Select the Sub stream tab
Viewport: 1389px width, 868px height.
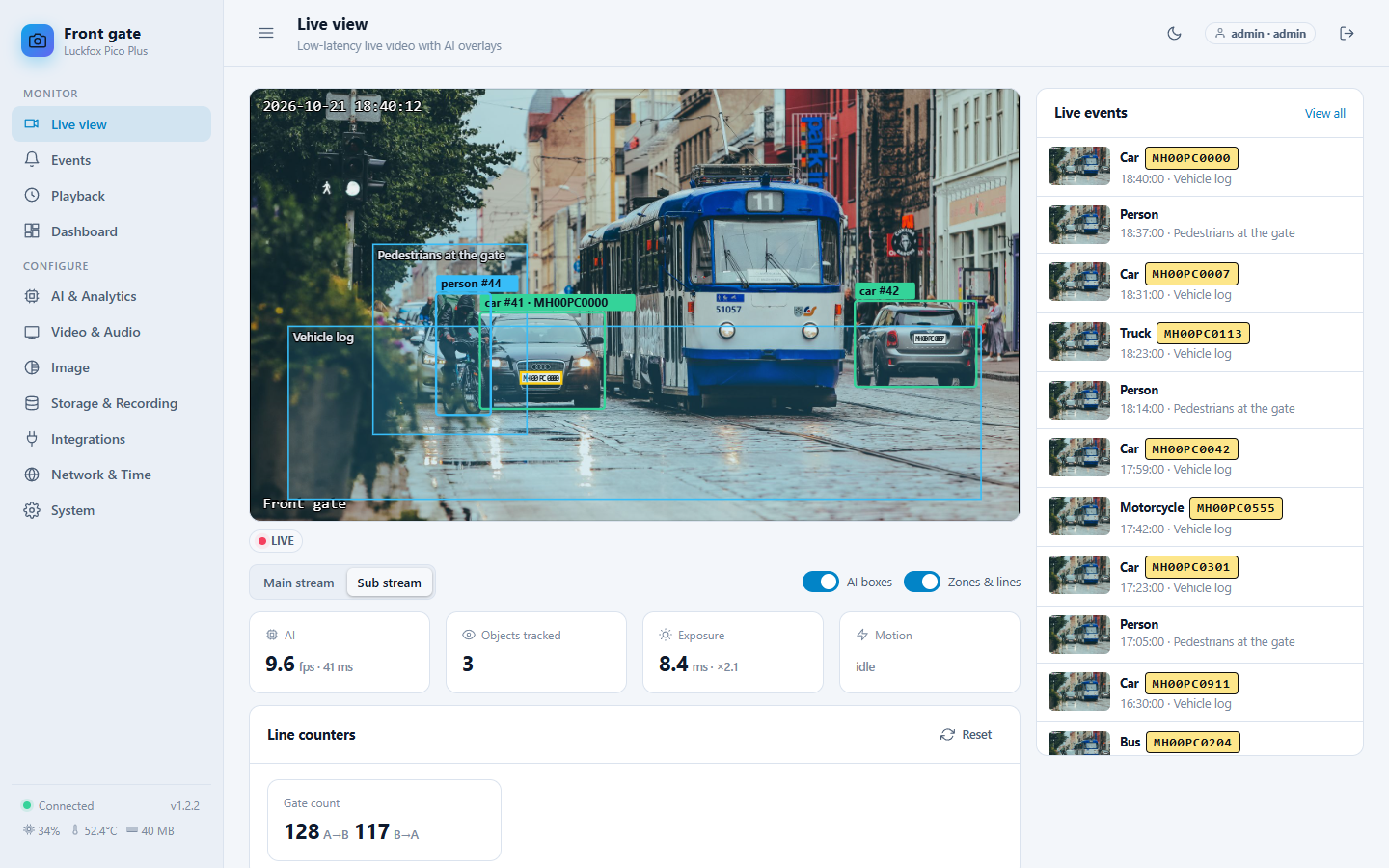[x=389, y=583]
